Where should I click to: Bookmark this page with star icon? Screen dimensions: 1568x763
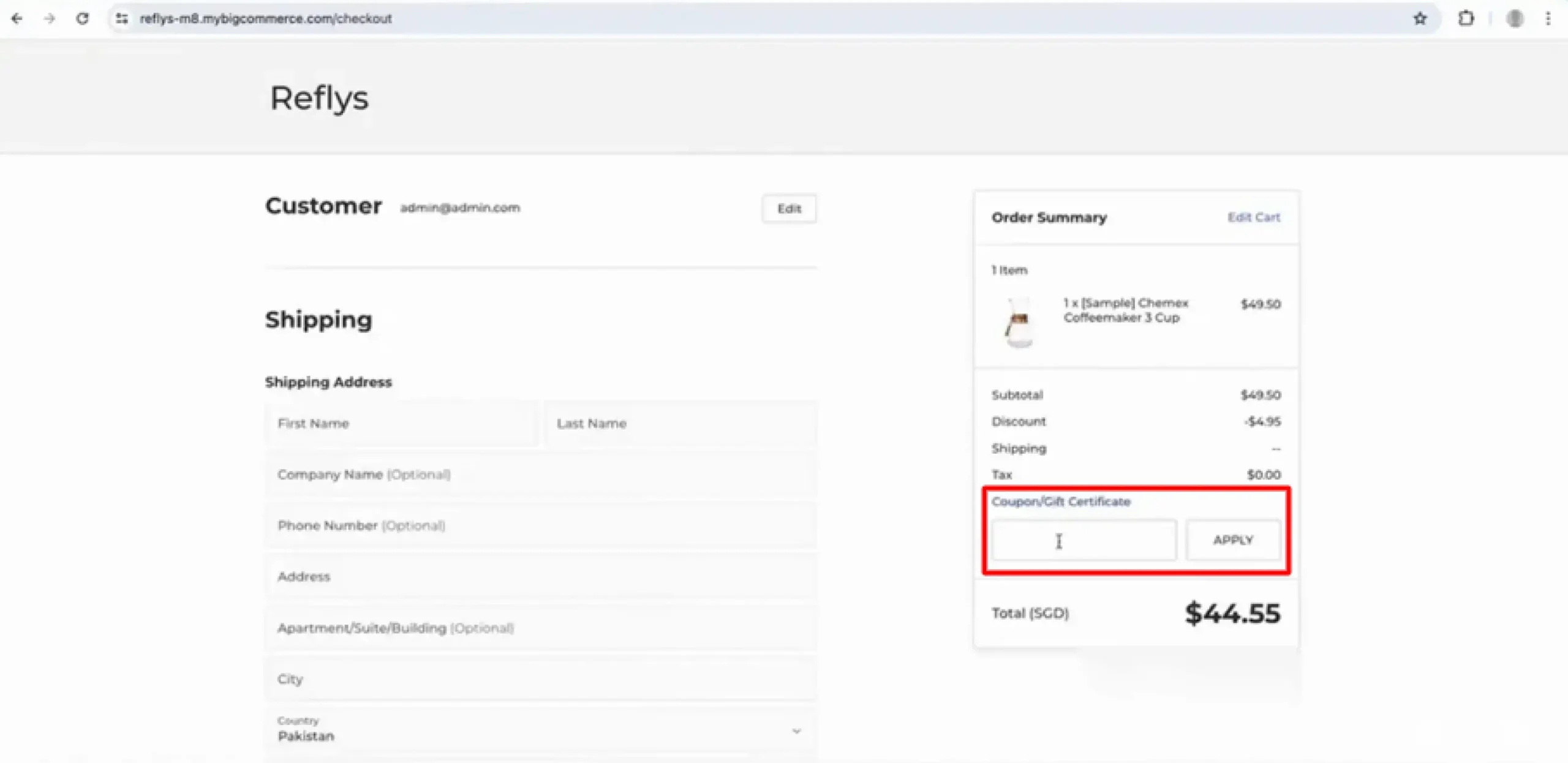[1420, 18]
